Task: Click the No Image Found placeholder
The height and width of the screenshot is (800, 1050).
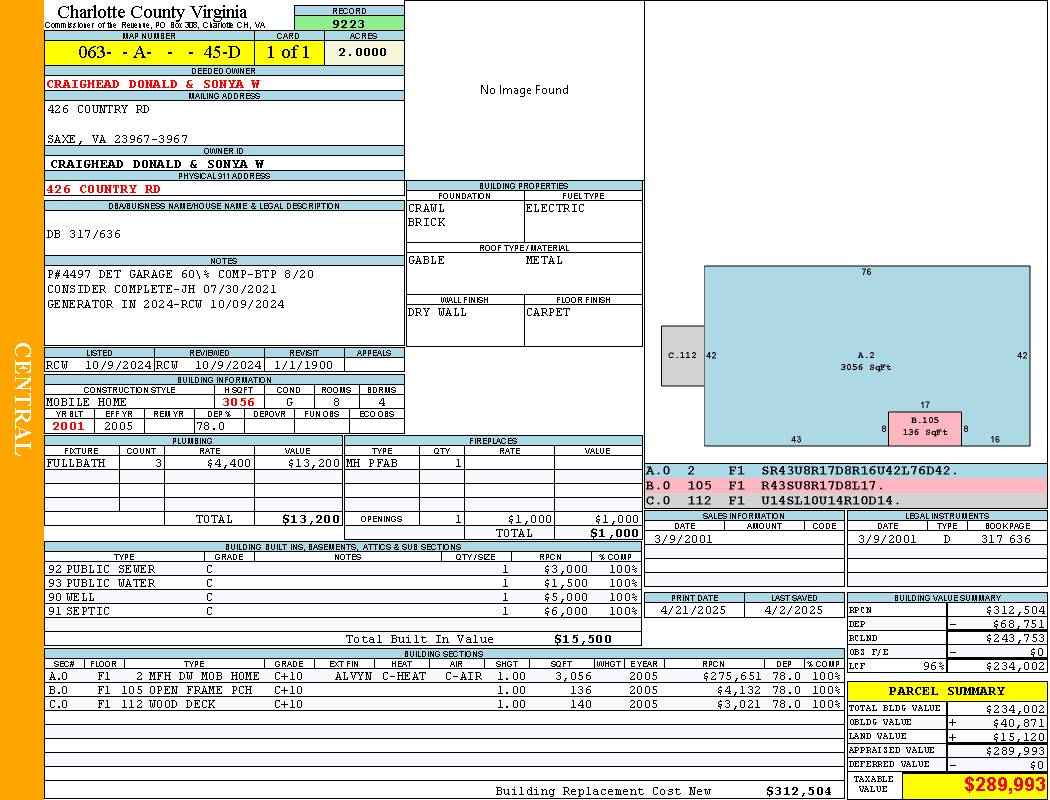Action: point(524,90)
